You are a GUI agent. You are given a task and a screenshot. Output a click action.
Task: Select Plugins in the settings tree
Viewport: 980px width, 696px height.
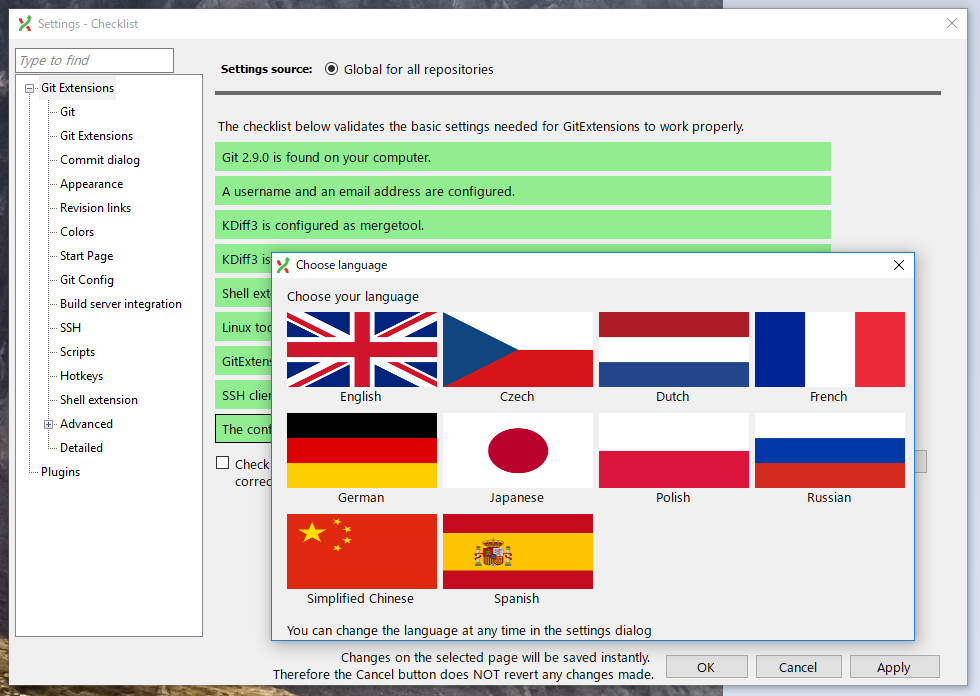point(61,472)
